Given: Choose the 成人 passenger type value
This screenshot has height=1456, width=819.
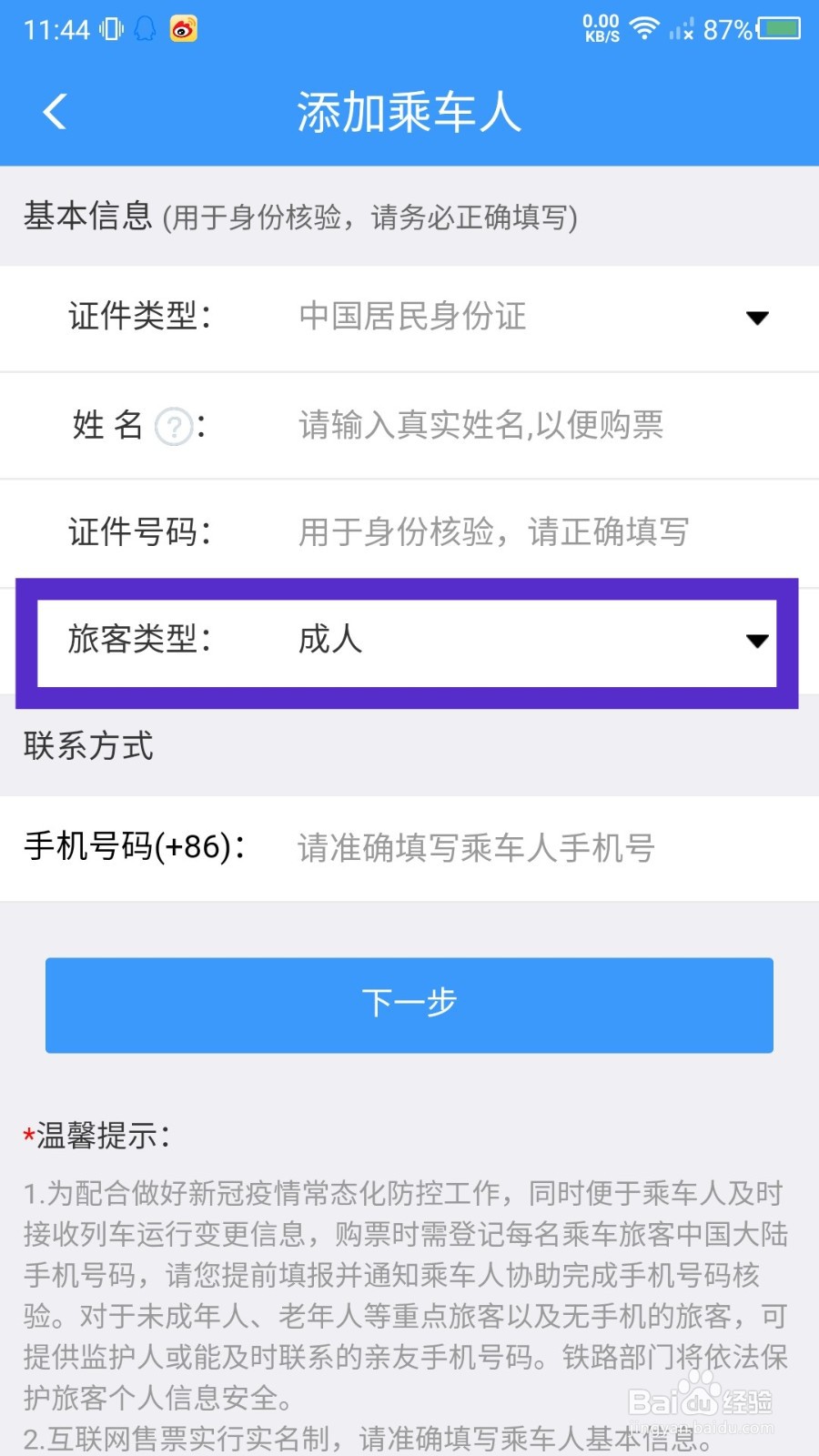Looking at the screenshot, I should [330, 640].
